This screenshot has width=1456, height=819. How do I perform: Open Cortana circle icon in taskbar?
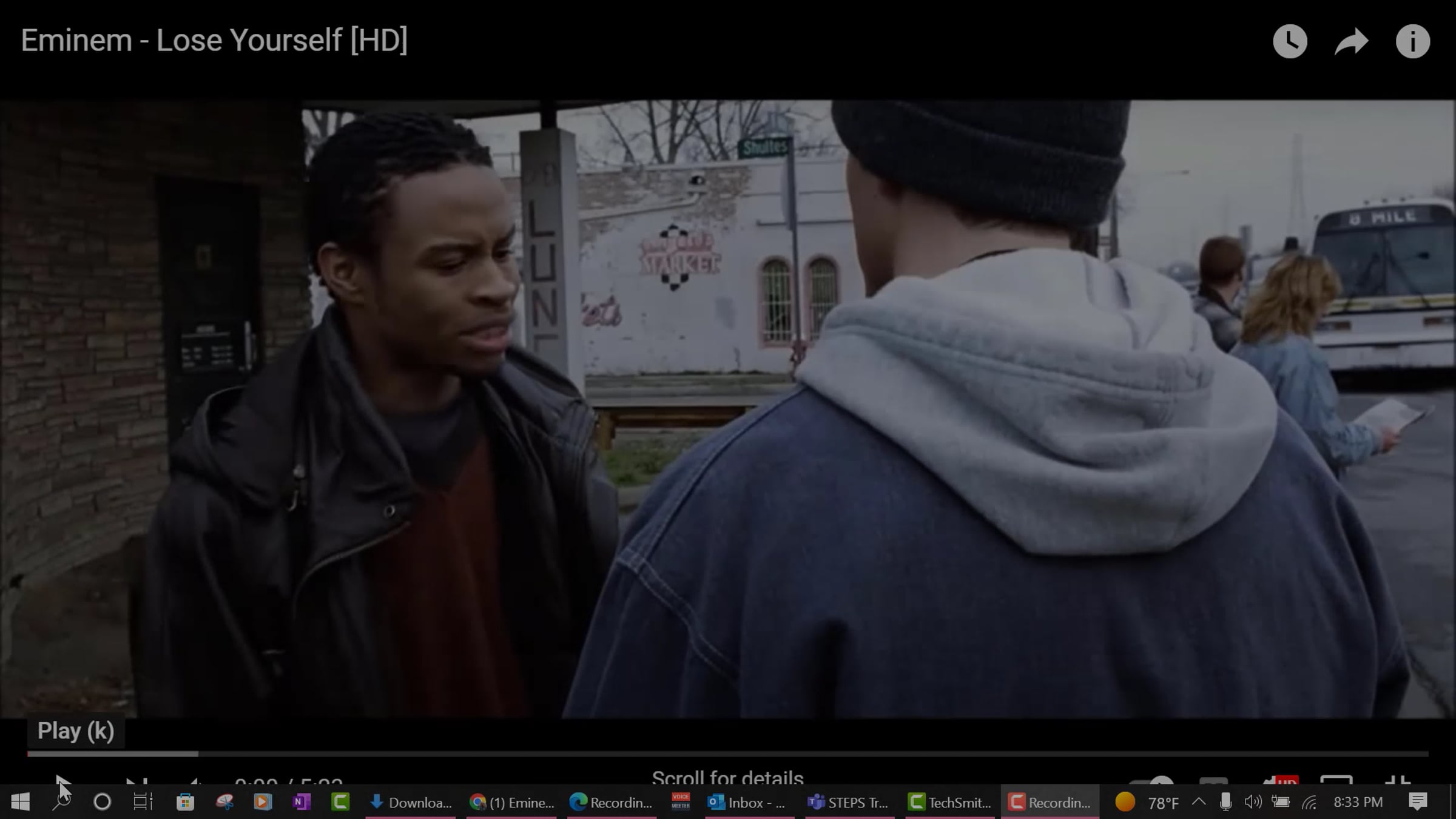(x=102, y=802)
